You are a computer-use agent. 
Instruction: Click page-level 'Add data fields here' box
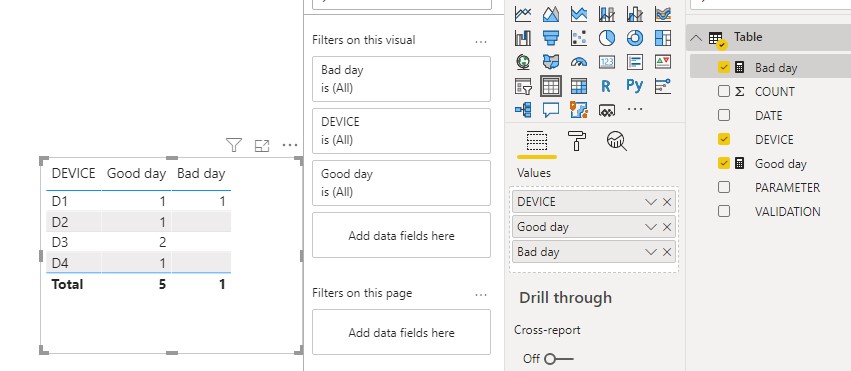tap(401, 332)
